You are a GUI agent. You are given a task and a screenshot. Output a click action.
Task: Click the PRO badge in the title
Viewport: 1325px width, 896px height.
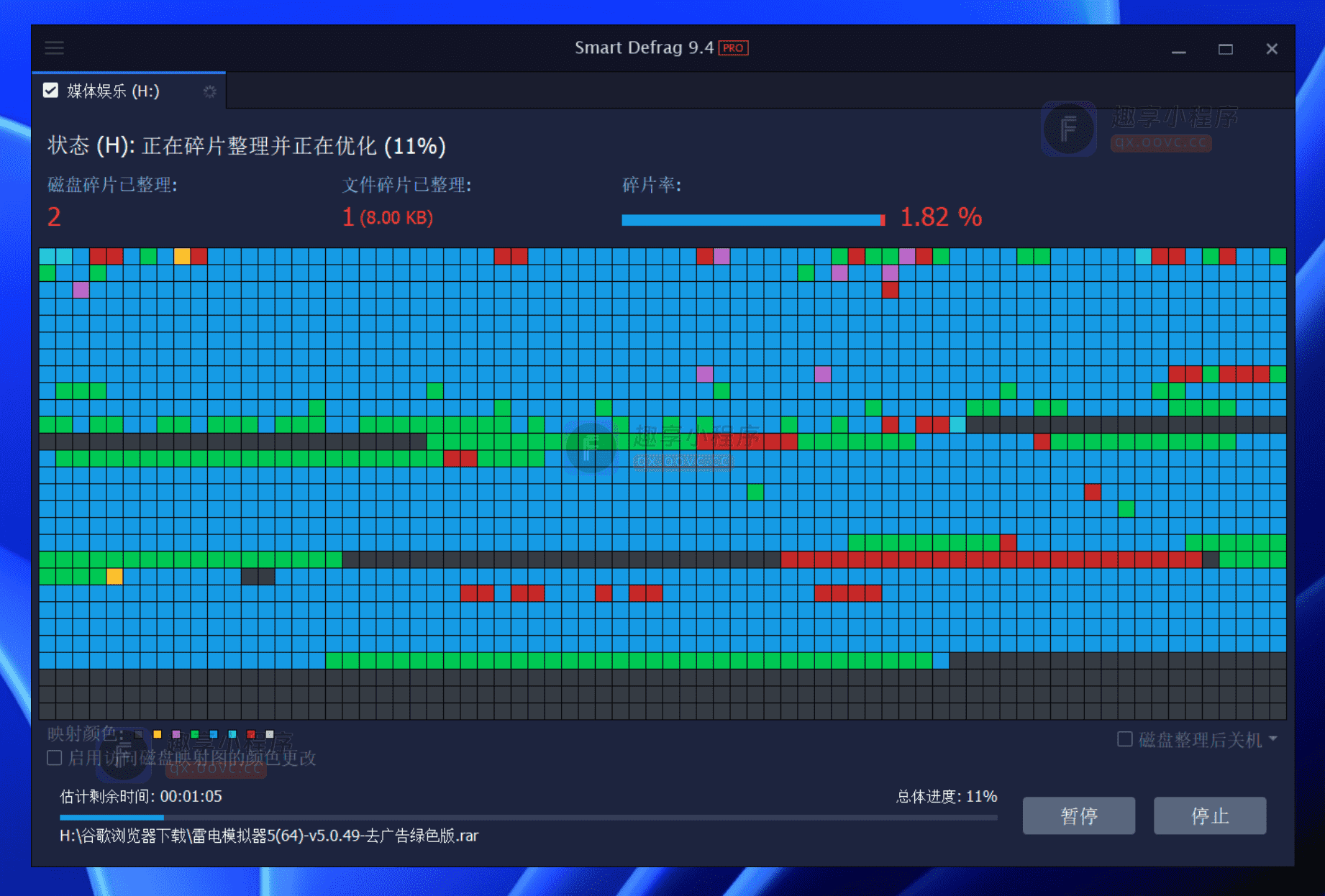click(734, 48)
